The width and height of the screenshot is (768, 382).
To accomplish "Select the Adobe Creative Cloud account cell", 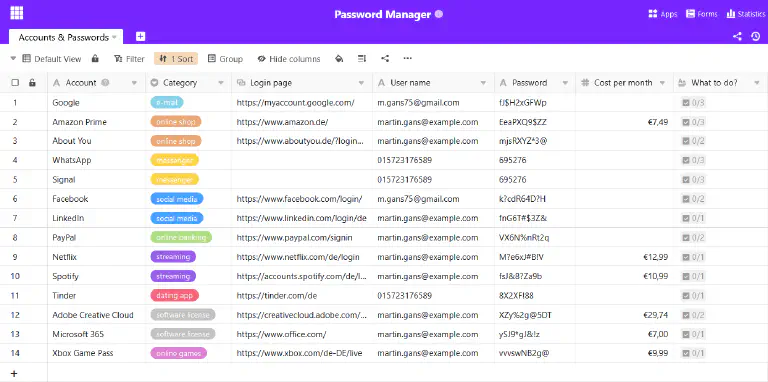I will coord(96,315).
